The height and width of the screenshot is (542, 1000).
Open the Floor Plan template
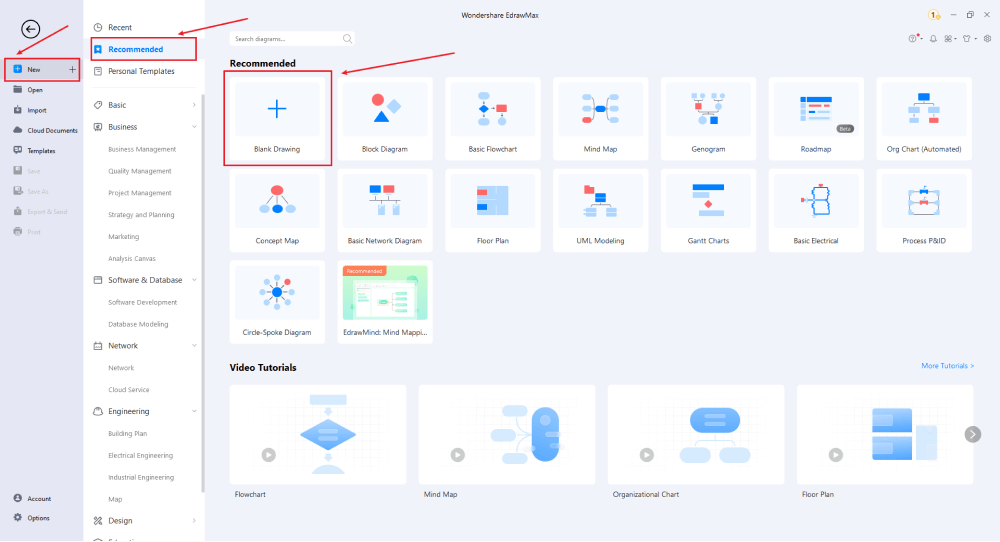(x=493, y=210)
